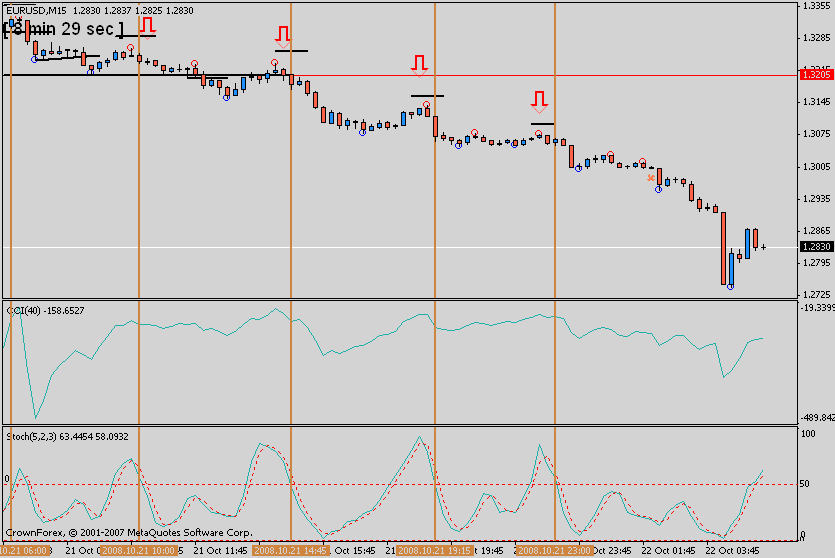Screen dimensions: 835x558
Task: Click the 1.3005 value on price scale
Action: tap(816, 167)
